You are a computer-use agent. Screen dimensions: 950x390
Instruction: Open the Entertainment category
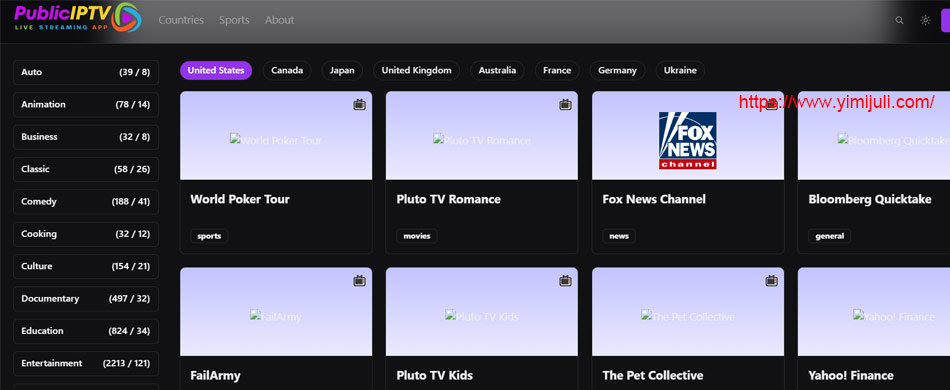tap(85, 363)
